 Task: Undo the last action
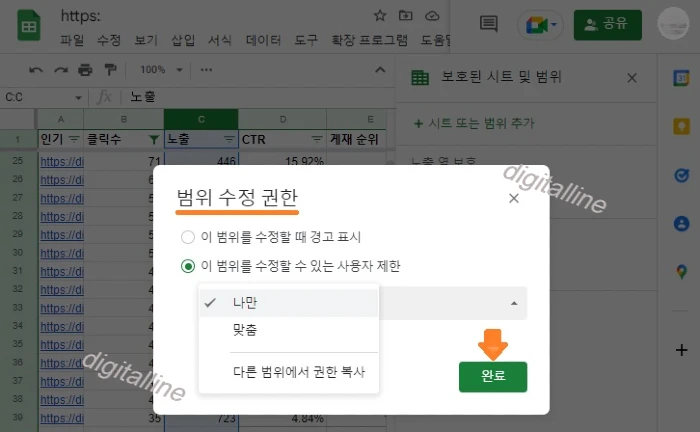click(36, 70)
